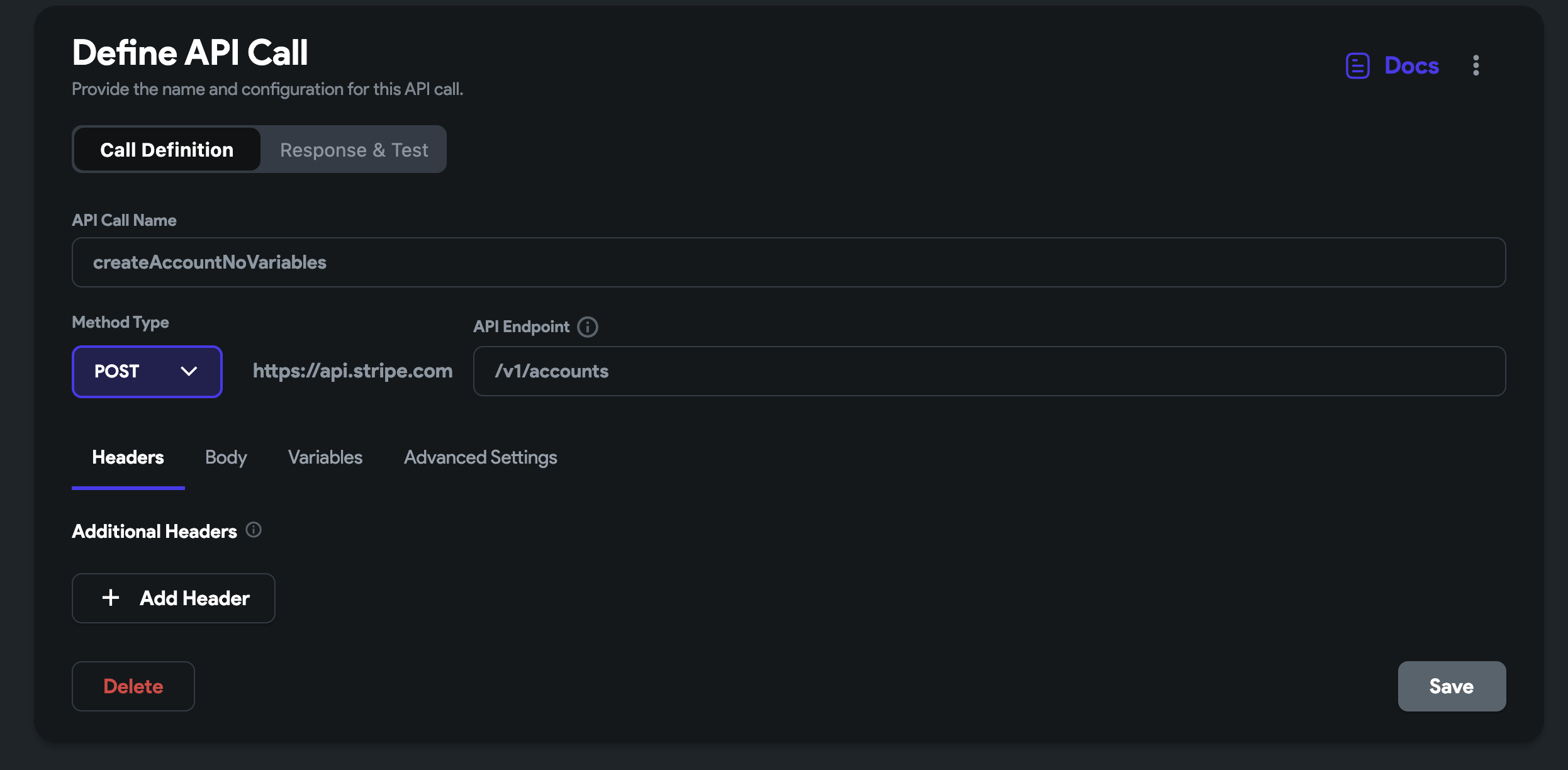The image size is (1568, 770).
Task: Select the Headers tab
Action: pyautogui.click(x=128, y=457)
